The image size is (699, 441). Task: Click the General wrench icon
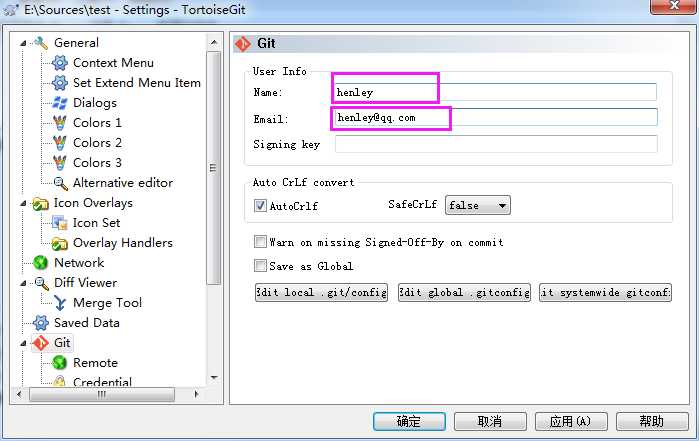pyautogui.click(x=41, y=43)
